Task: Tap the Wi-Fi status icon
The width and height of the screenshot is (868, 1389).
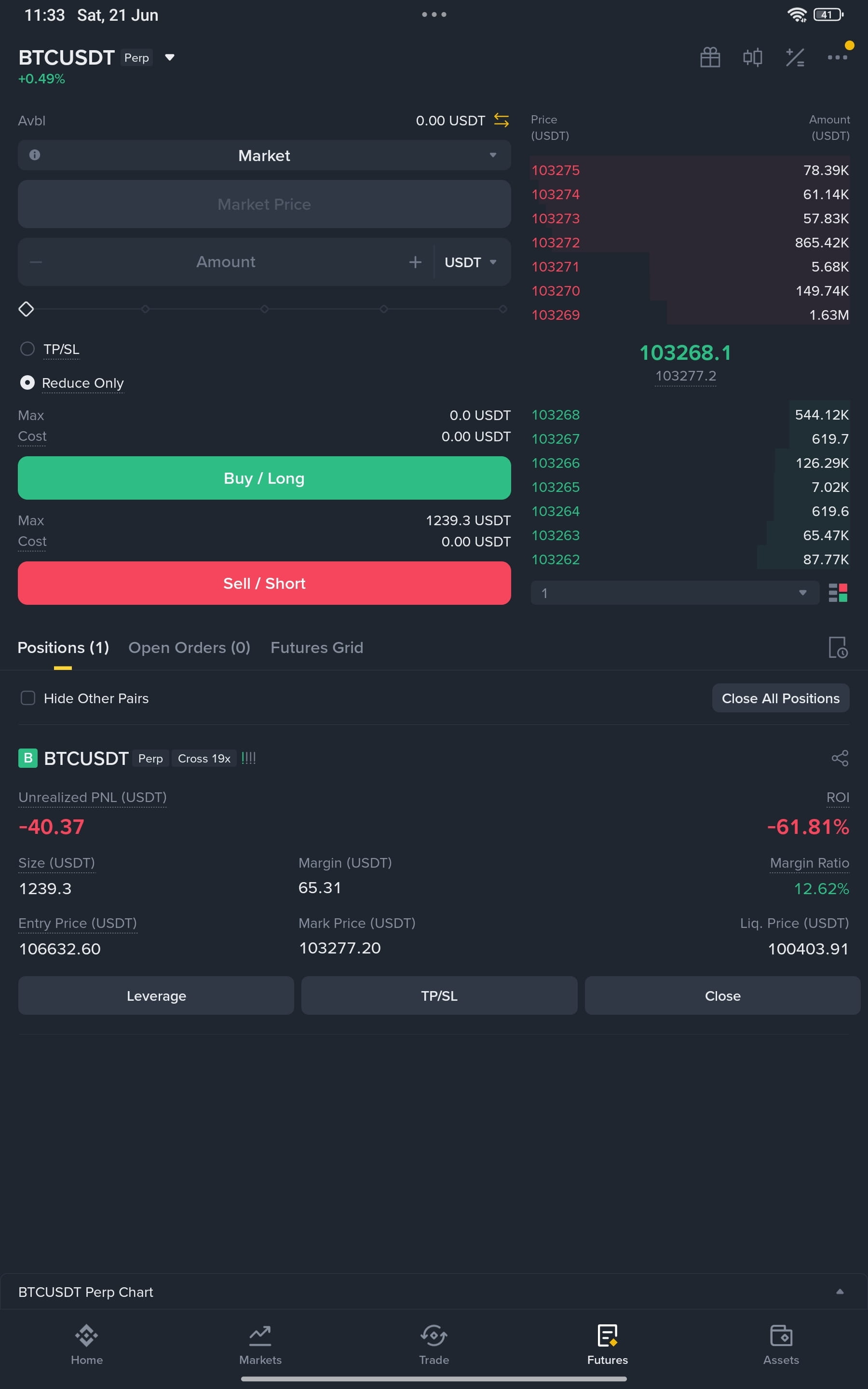Action: tap(797, 15)
